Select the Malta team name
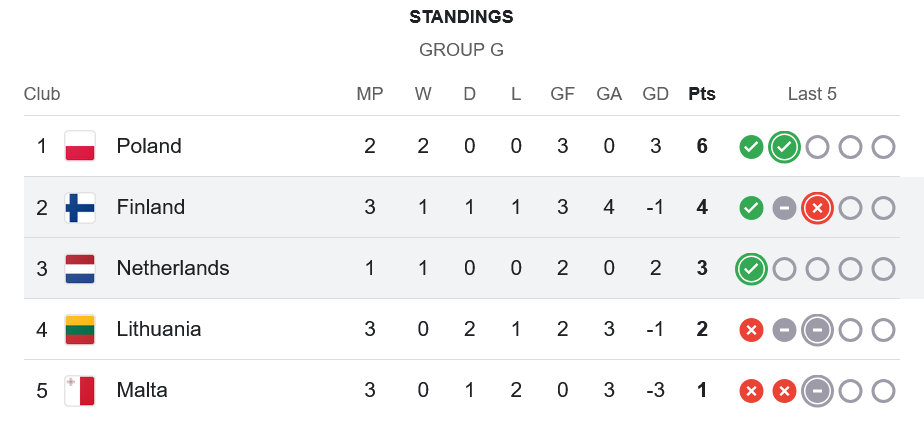This screenshot has height=438, width=924. click(x=143, y=390)
